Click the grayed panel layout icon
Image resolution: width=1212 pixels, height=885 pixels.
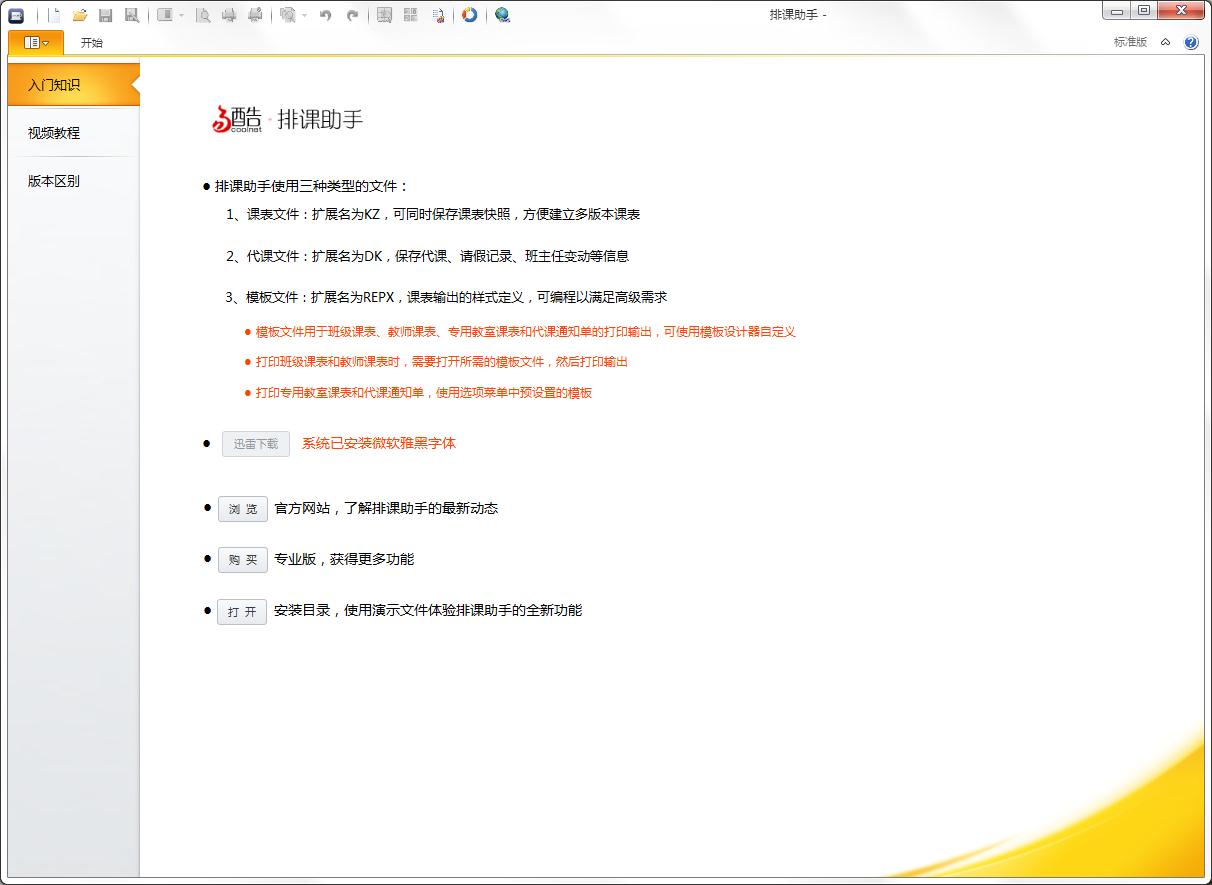click(x=165, y=15)
